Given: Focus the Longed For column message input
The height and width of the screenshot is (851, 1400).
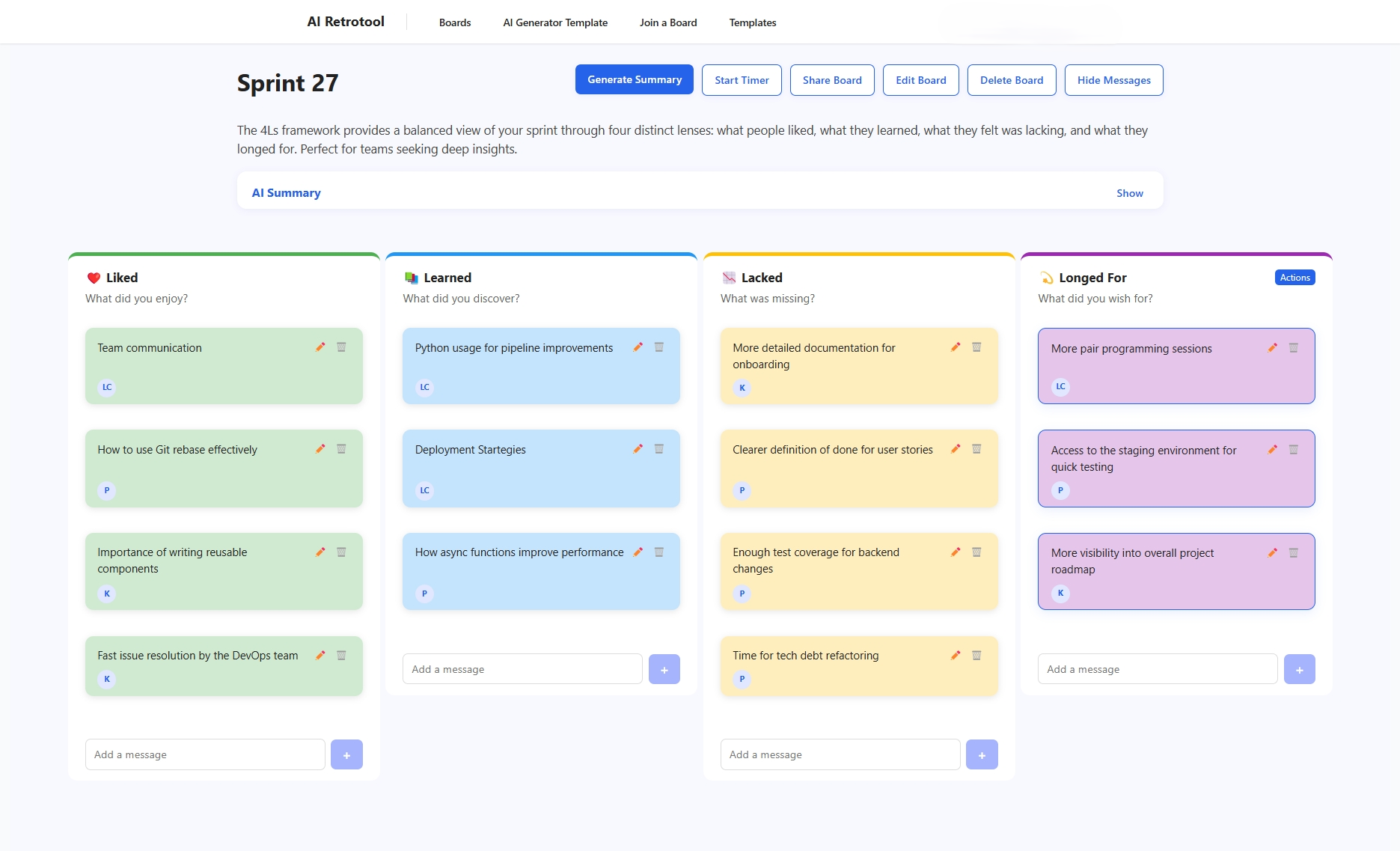Looking at the screenshot, I should [1158, 669].
